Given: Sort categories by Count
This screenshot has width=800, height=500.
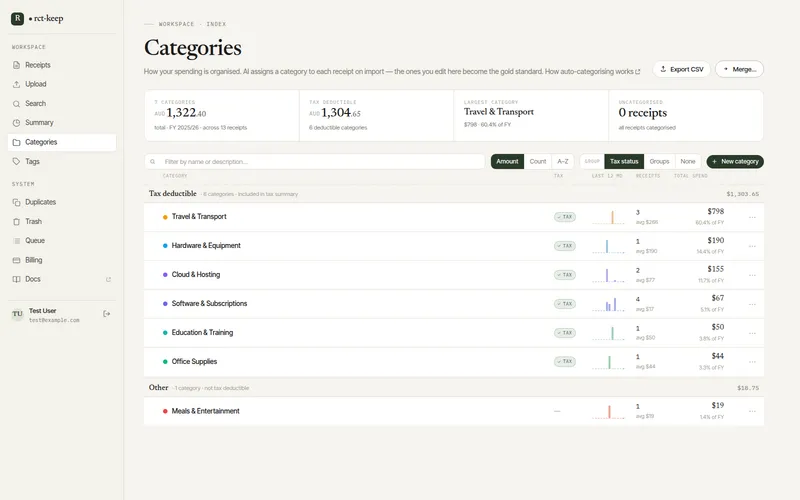Looking at the screenshot, I should coord(538,162).
